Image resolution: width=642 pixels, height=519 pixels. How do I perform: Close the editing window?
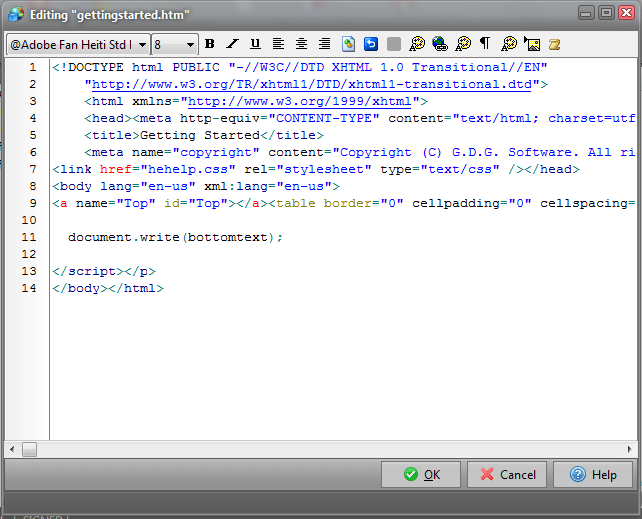pyautogui.click(x=626, y=13)
